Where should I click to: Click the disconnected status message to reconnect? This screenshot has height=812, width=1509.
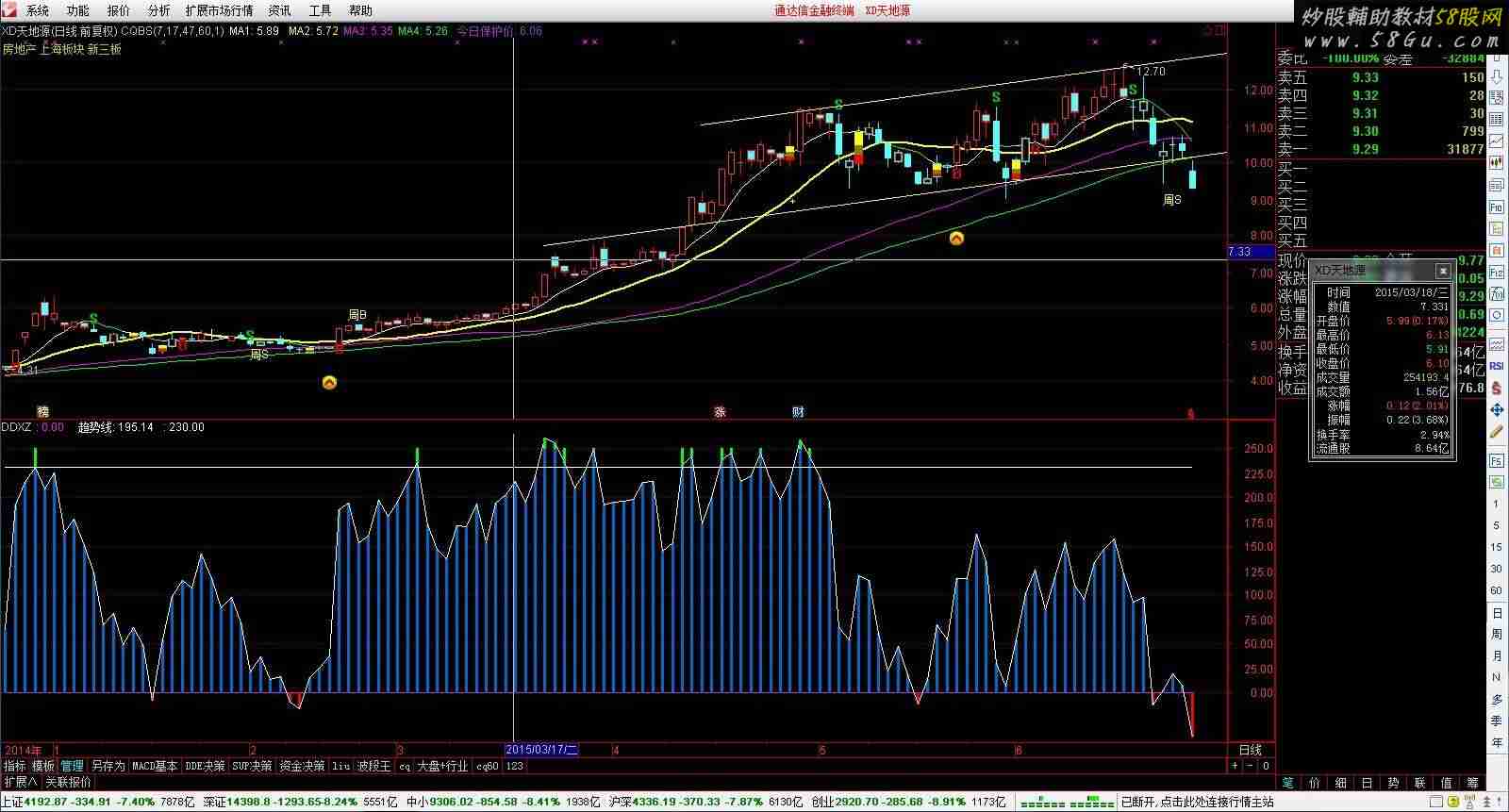(1197, 802)
